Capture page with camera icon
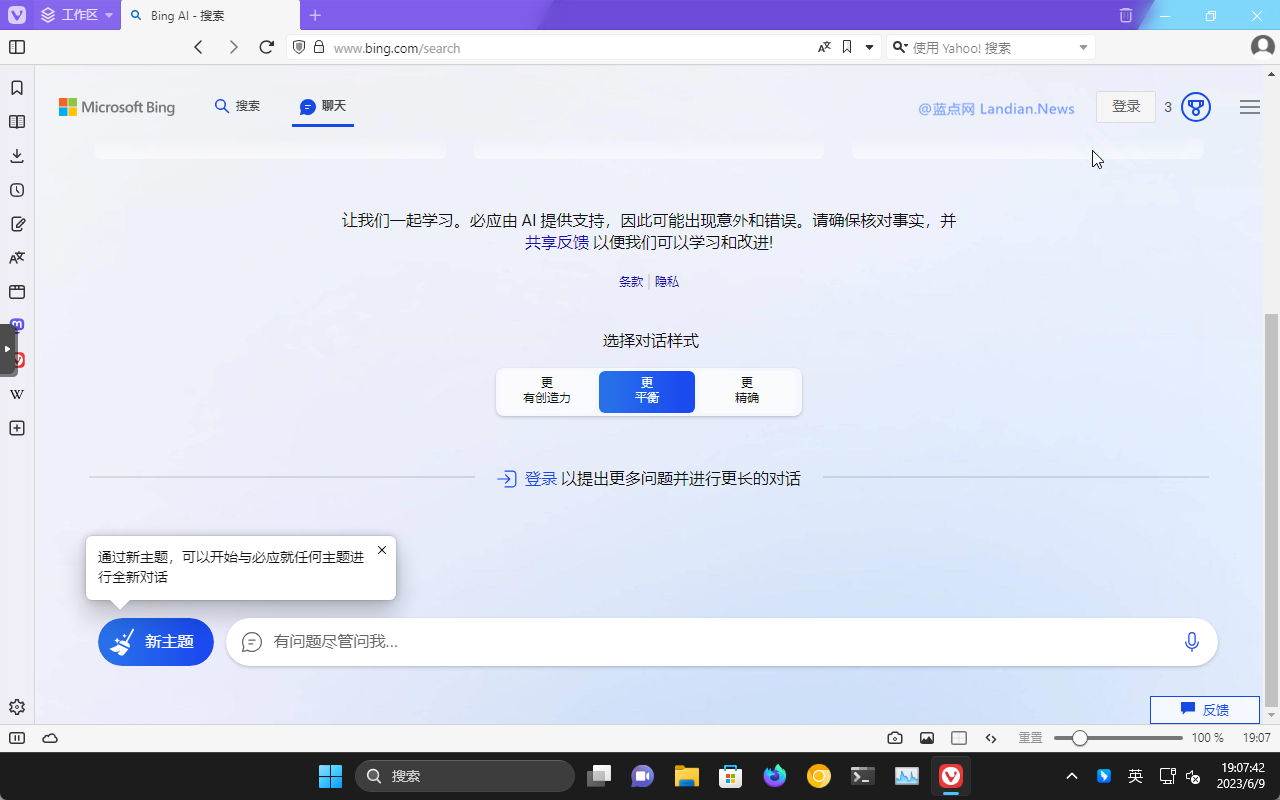Viewport: 1280px width, 800px height. pos(895,738)
